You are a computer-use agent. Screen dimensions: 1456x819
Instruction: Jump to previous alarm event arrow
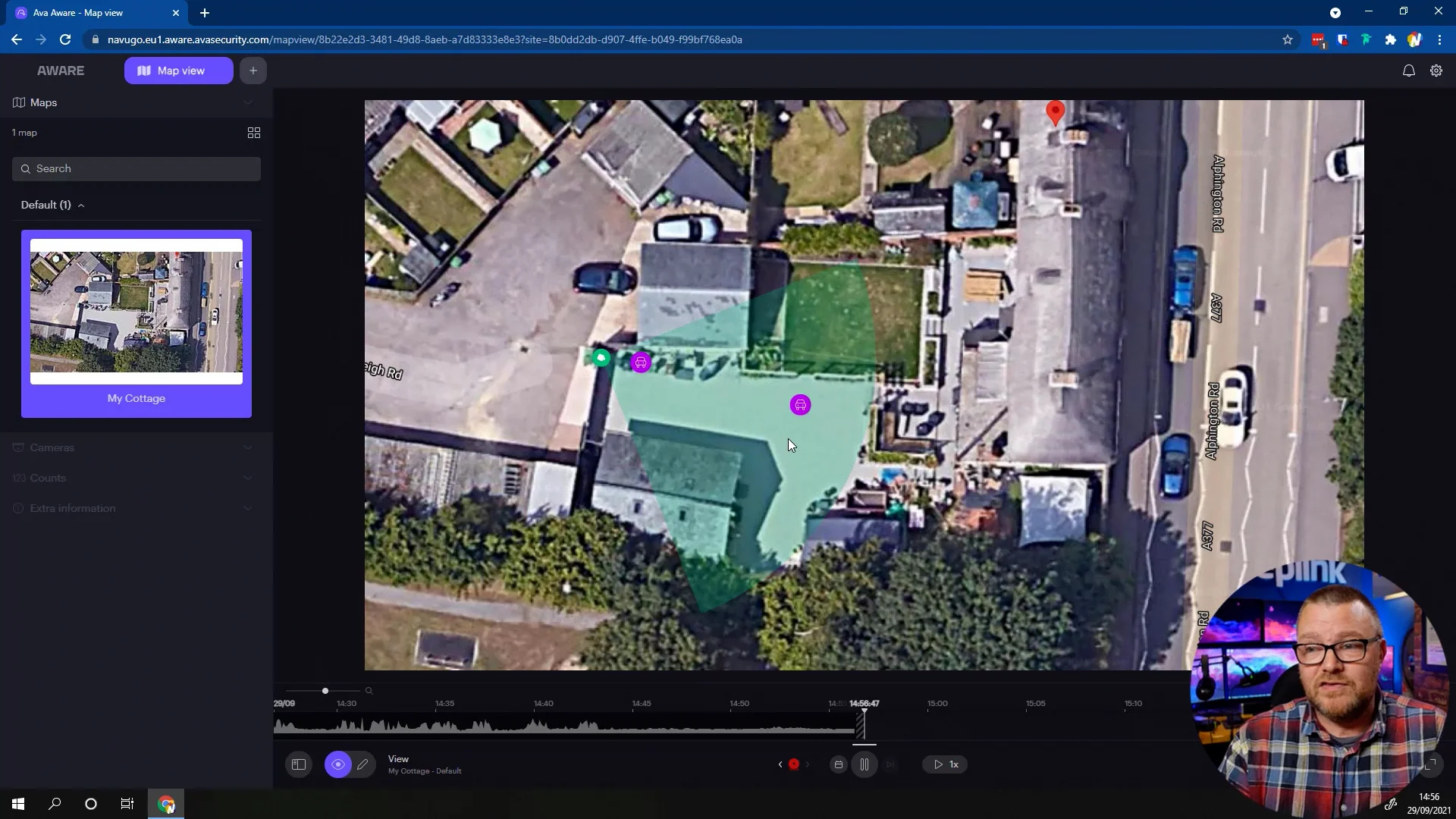pos(780,764)
